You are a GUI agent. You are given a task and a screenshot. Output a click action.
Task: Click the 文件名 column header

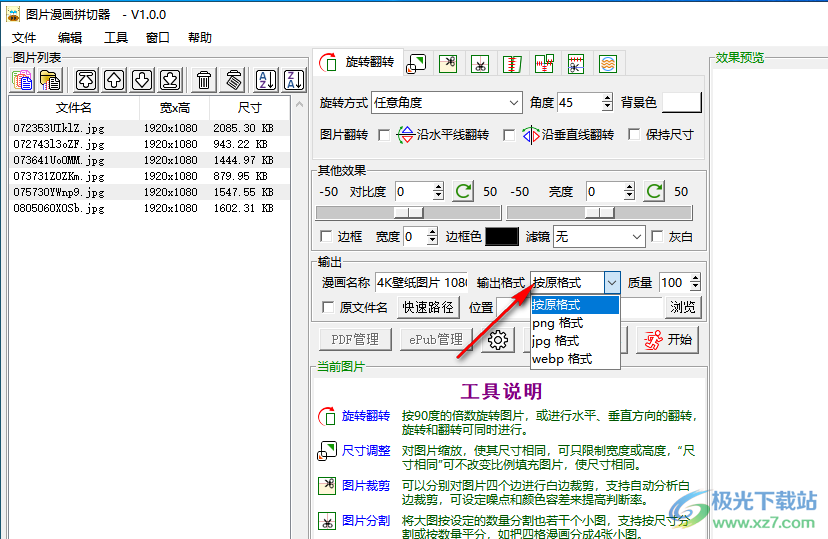click(74, 108)
